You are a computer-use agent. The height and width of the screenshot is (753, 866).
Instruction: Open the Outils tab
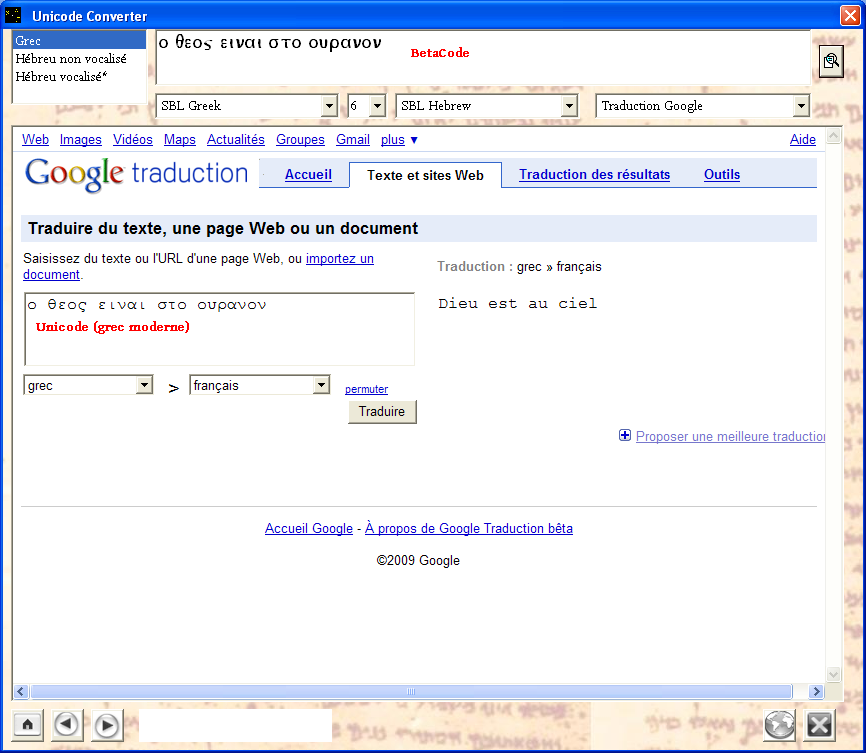(722, 175)
